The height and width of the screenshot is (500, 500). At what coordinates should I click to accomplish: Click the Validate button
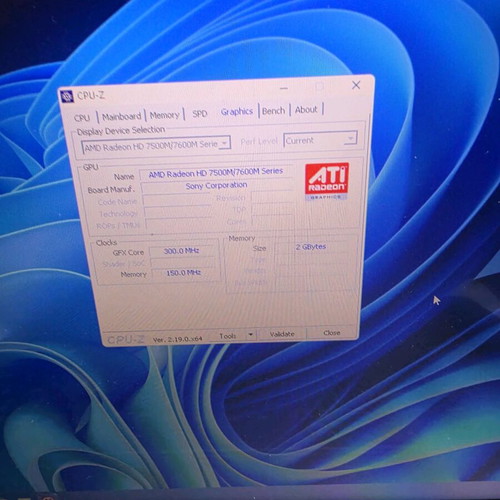coord(282,334)
